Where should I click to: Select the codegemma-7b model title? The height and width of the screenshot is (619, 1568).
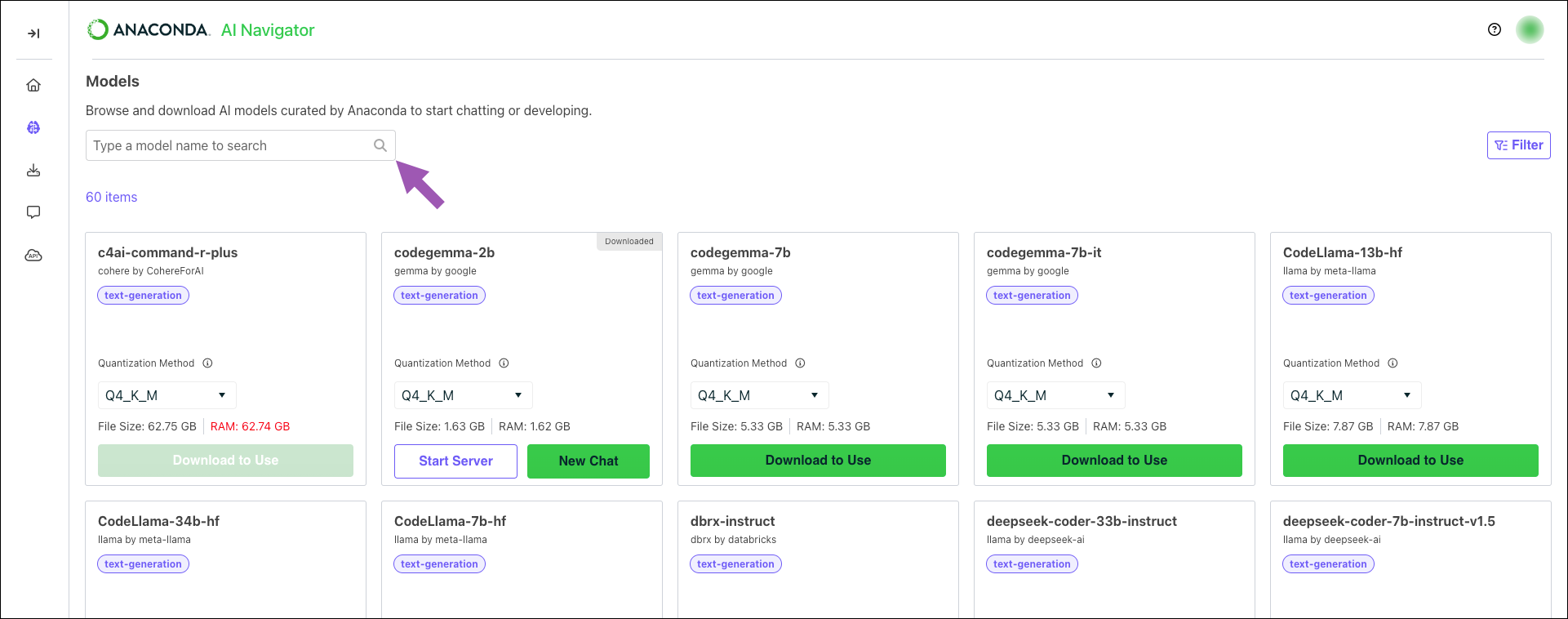(740, 253)
